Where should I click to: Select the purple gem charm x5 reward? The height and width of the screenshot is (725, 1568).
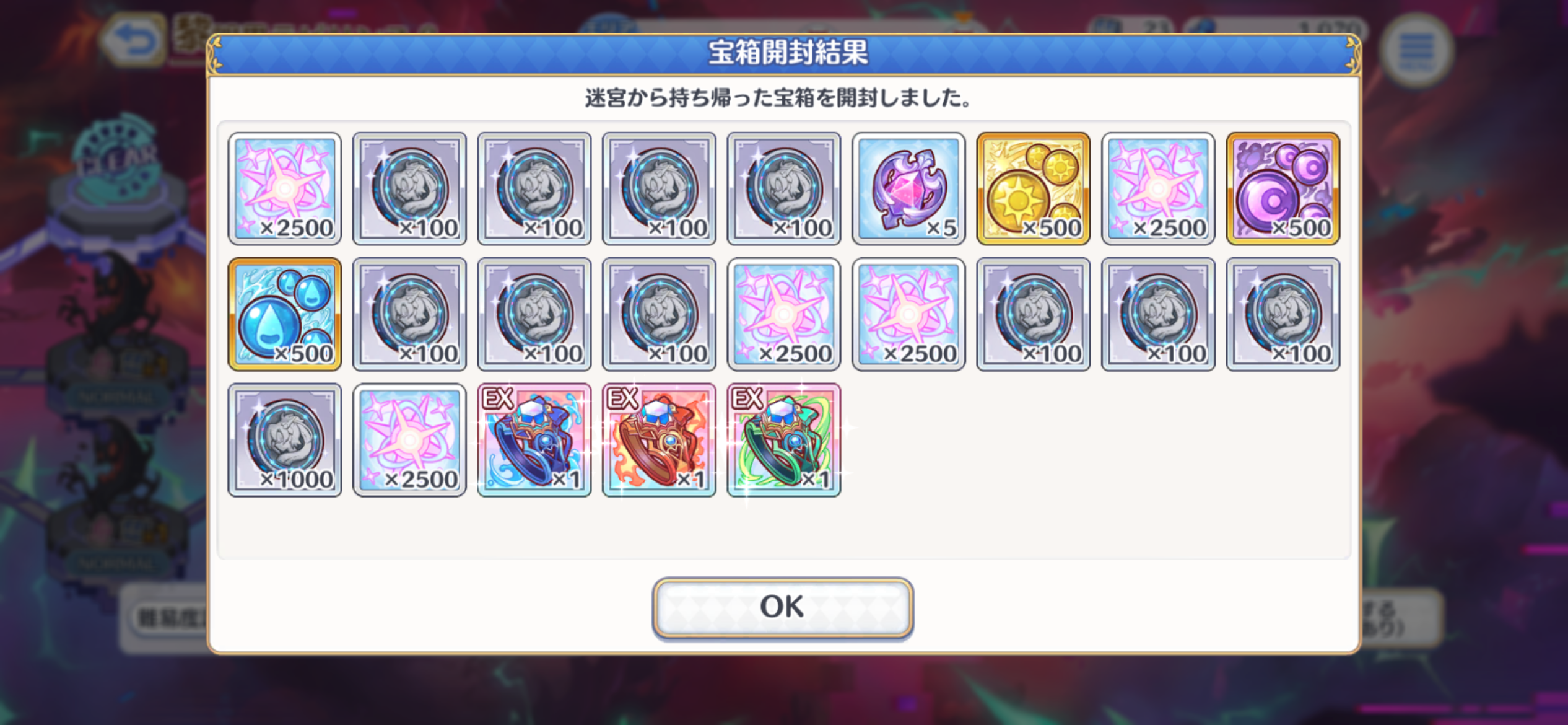coord(908,188)
